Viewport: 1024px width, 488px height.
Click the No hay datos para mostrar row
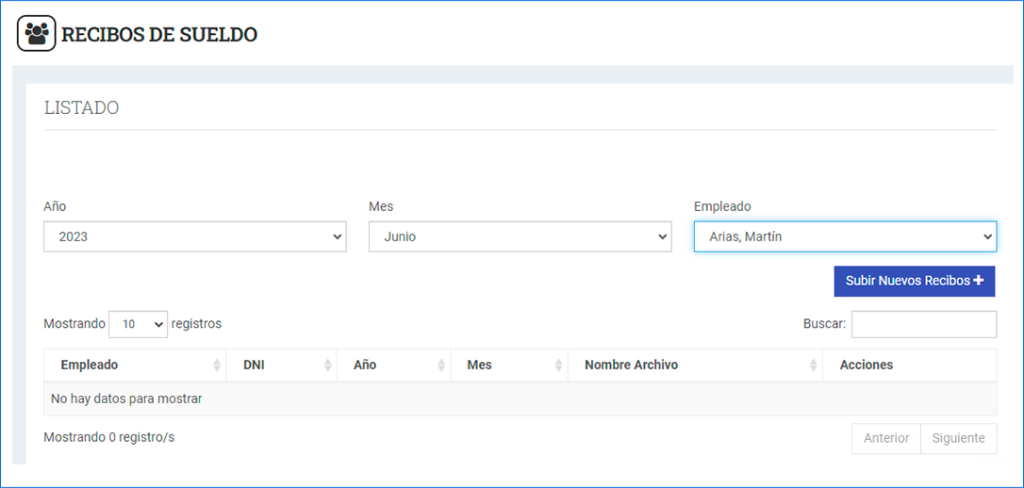(x=520, y=399)
